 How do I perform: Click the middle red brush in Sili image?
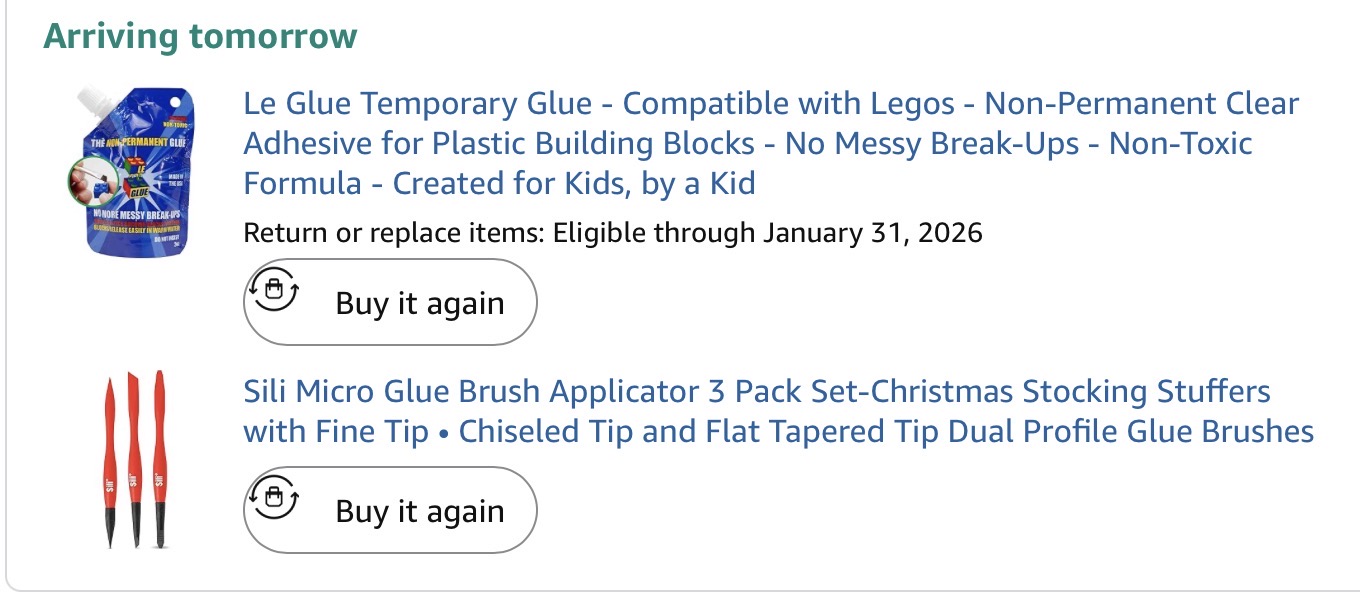[136, 458]
